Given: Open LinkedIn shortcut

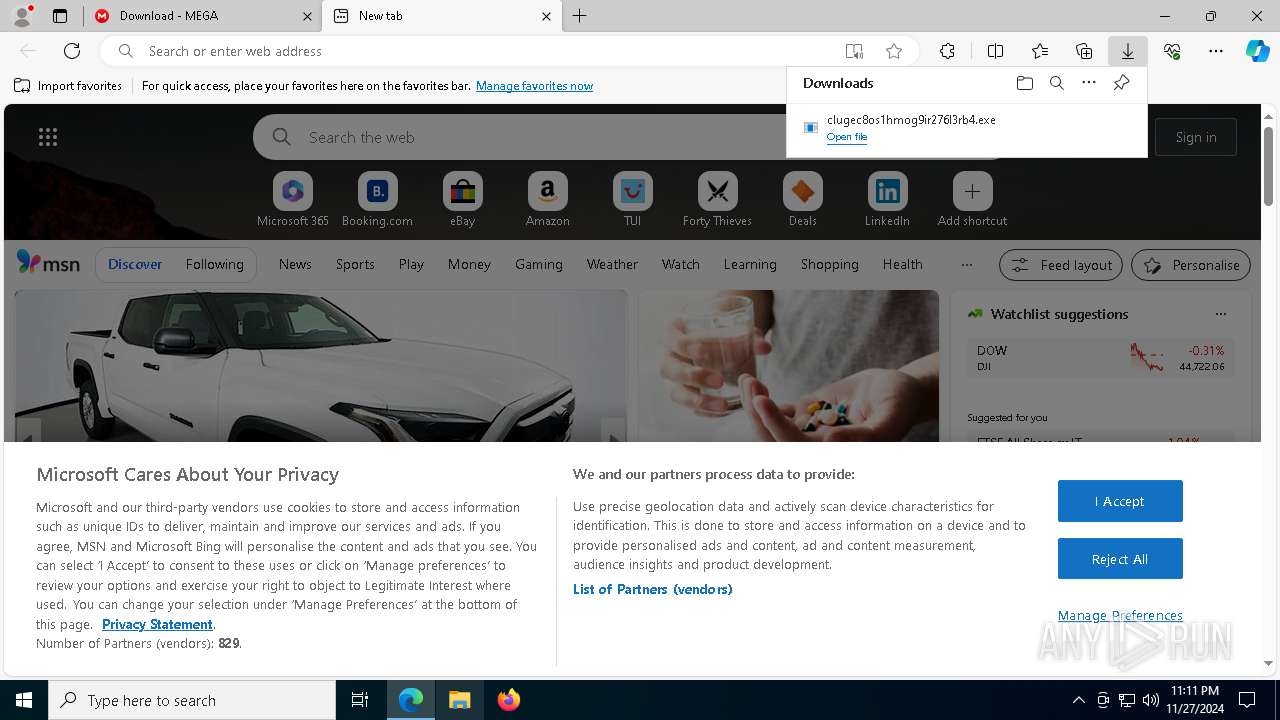Looking at the screenshot, I should [887, 200].
